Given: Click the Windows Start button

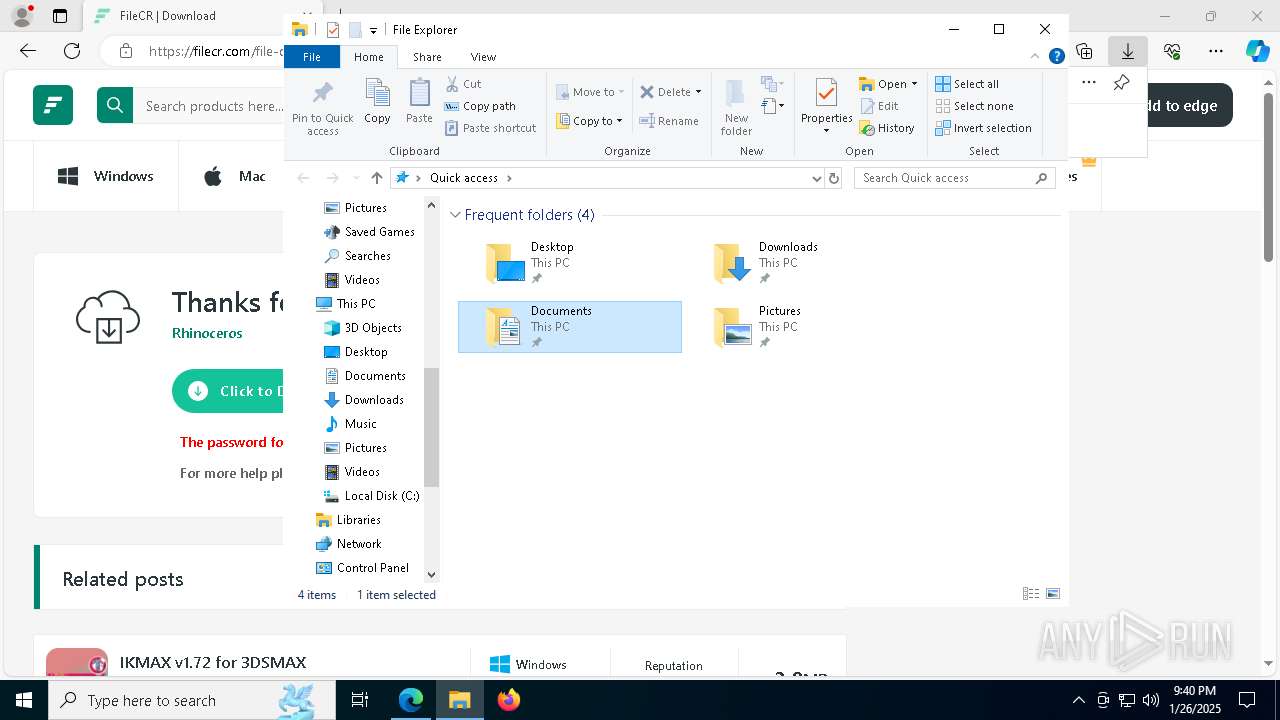Looking at the screenshot, I should tap(24, 700).
